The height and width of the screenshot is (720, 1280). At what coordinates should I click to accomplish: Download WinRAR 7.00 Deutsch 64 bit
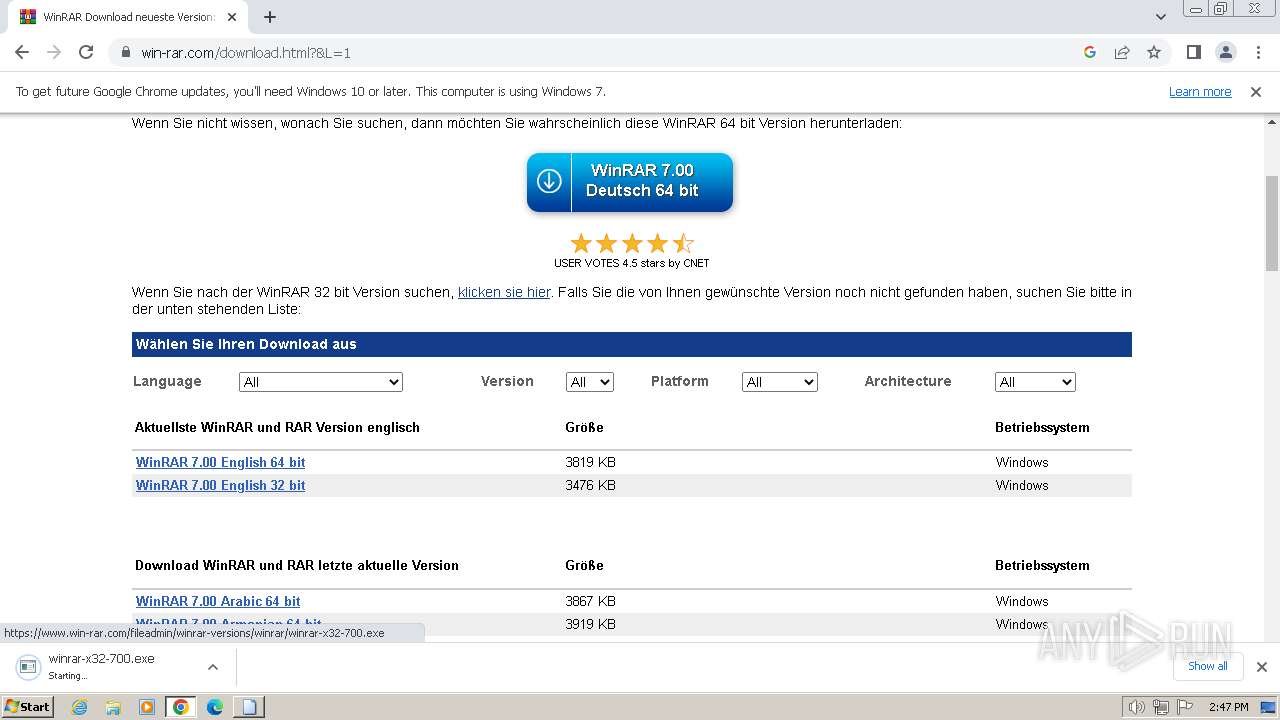[630, 182]
